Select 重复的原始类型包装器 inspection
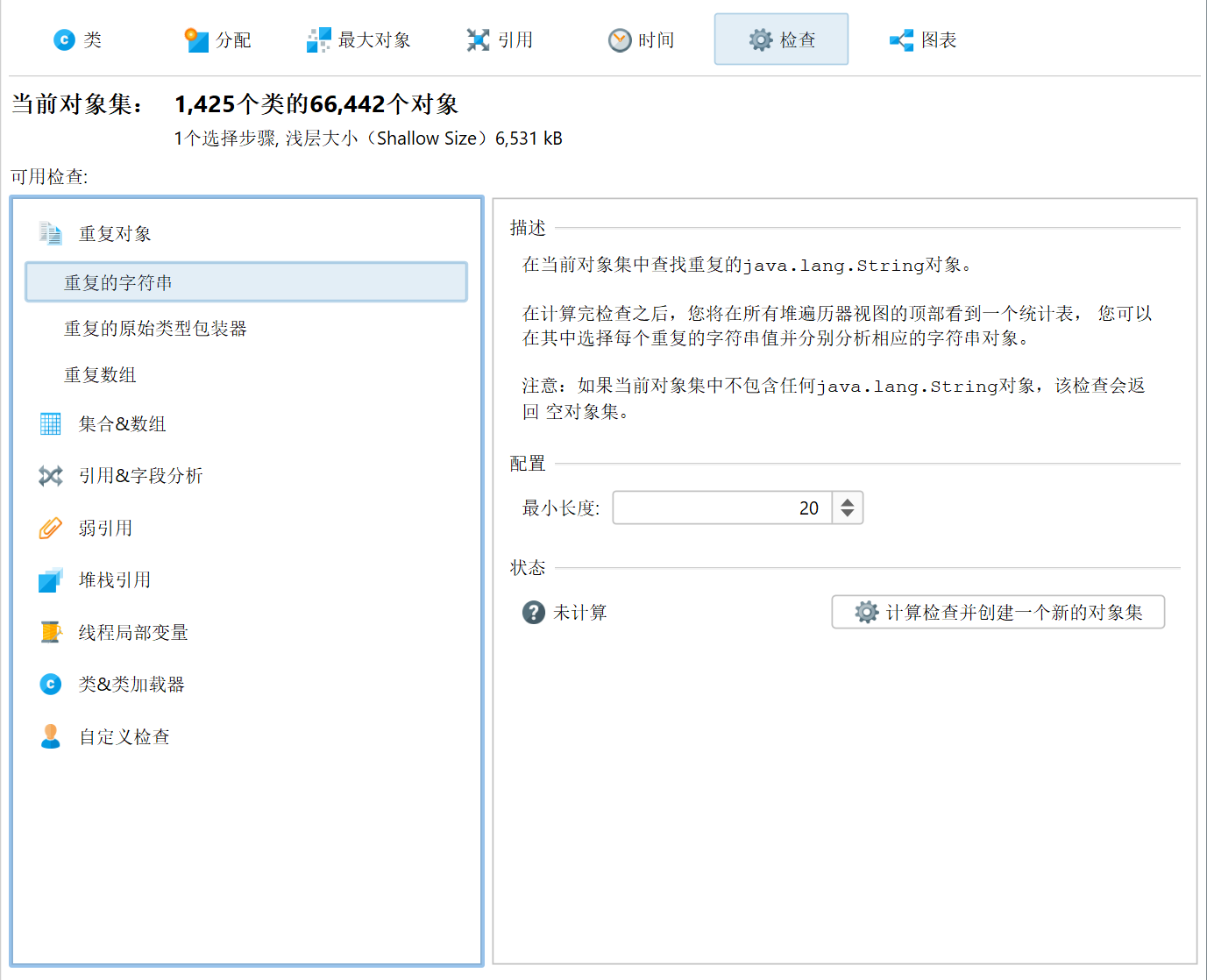 (x=155, y=329)
